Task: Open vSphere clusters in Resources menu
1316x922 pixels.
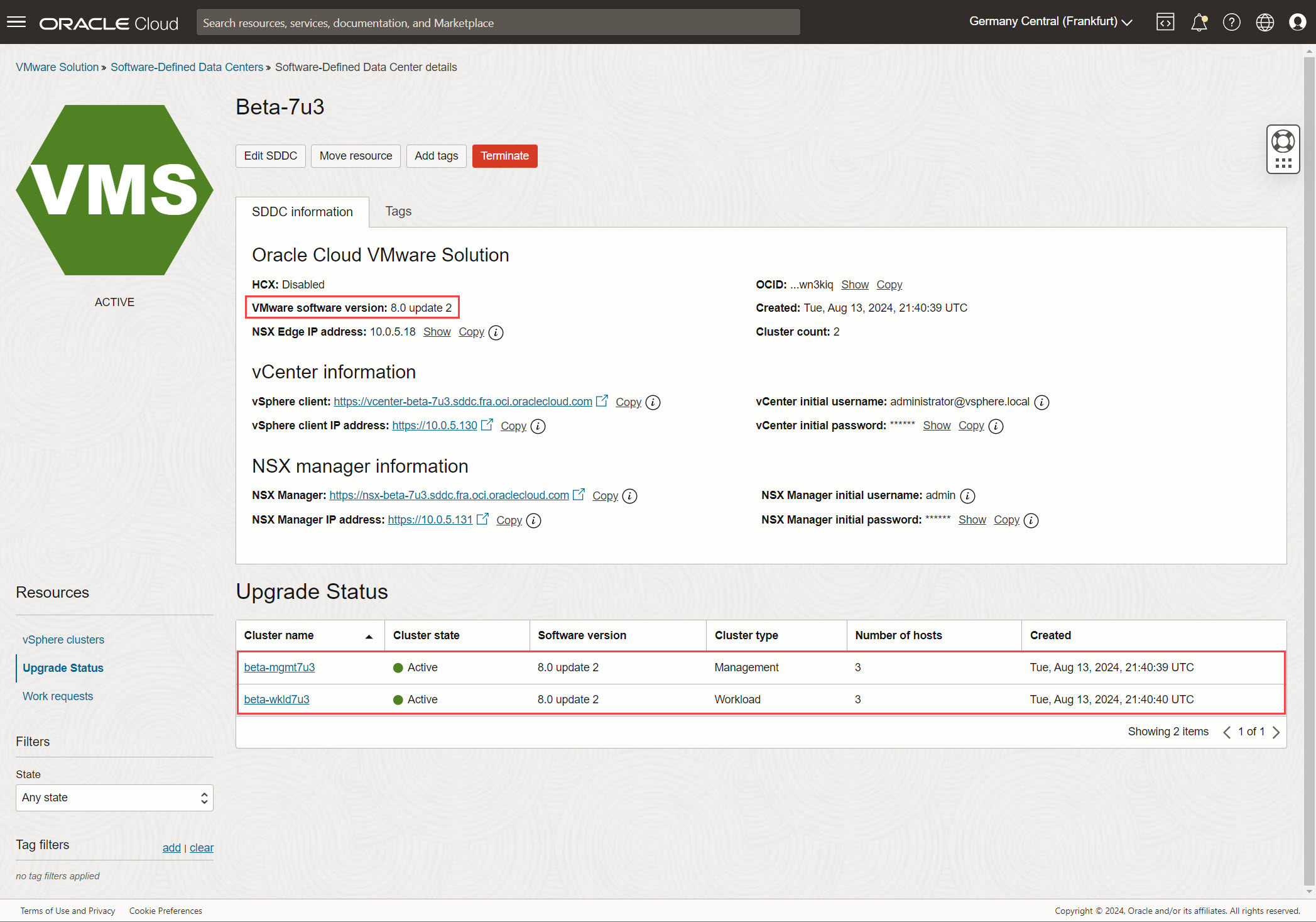Action: (63, 640)
